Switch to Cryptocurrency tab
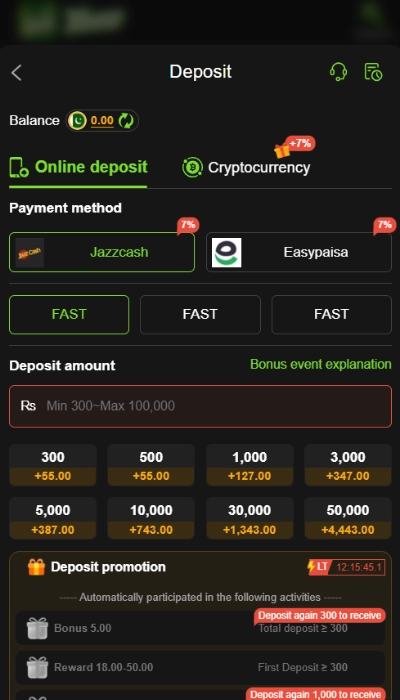The image size is (400, 700). point(246,167)
